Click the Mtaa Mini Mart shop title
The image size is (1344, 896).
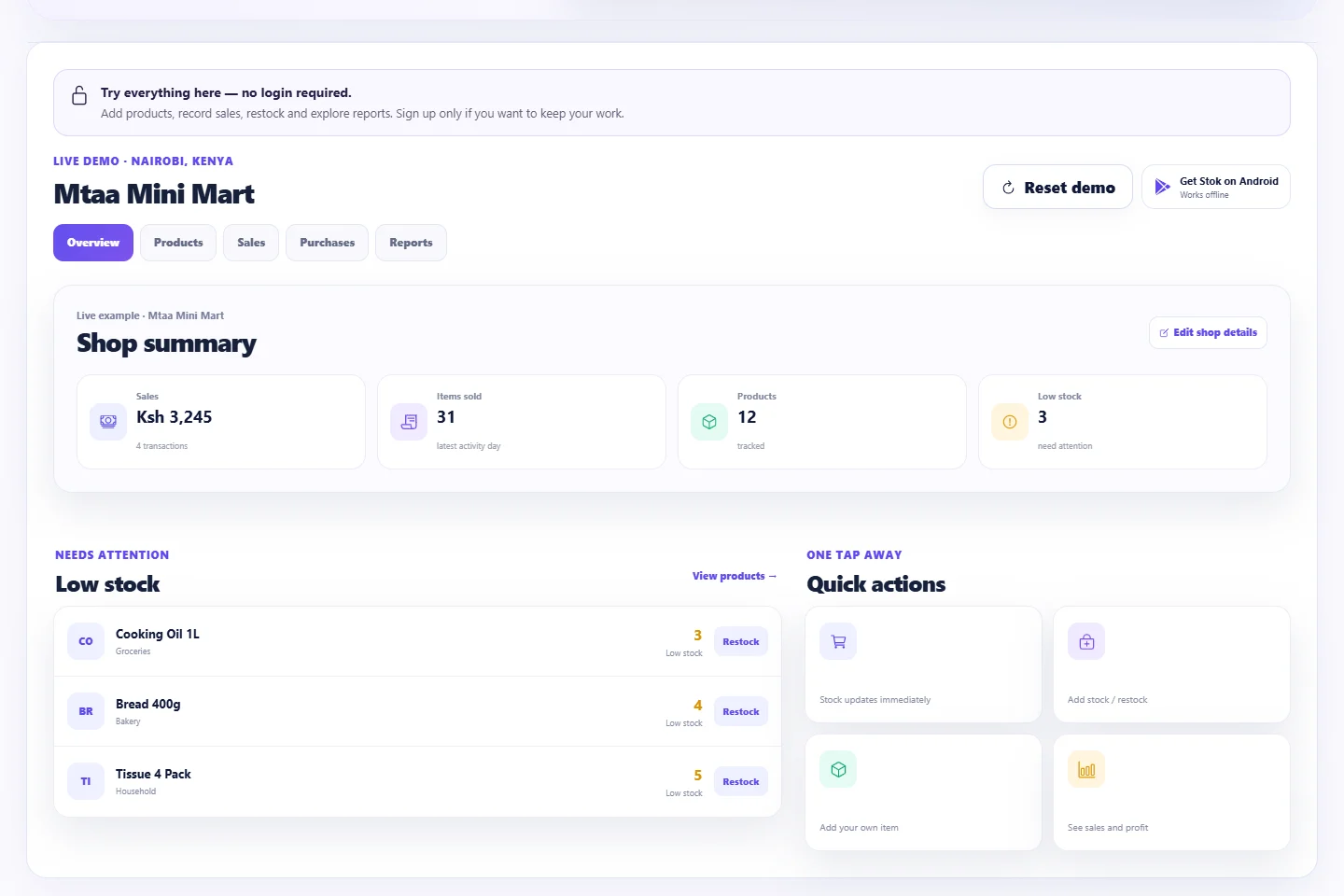(x=154, y=194)
